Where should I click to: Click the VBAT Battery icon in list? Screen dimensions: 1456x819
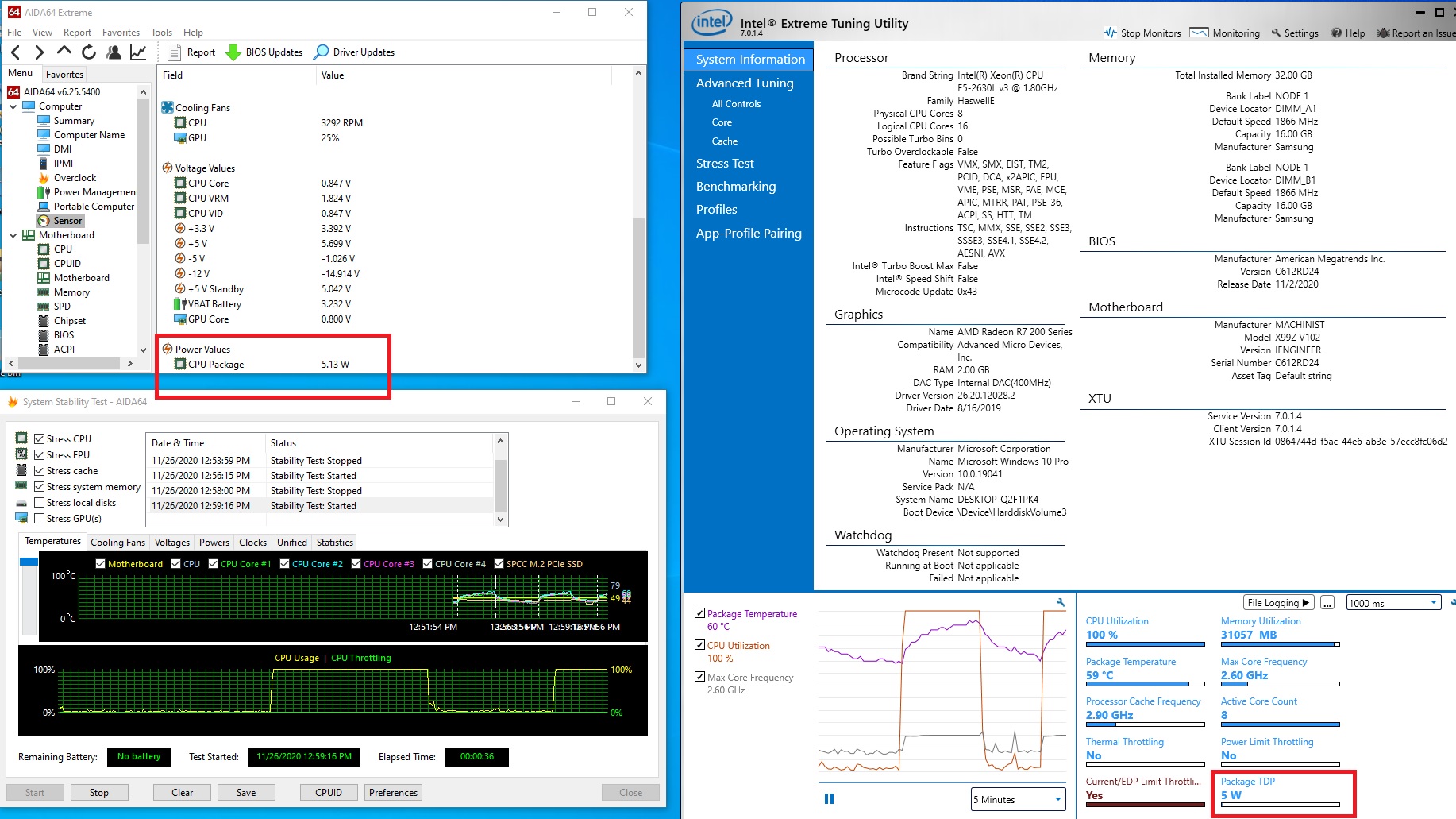pos(180,304)
